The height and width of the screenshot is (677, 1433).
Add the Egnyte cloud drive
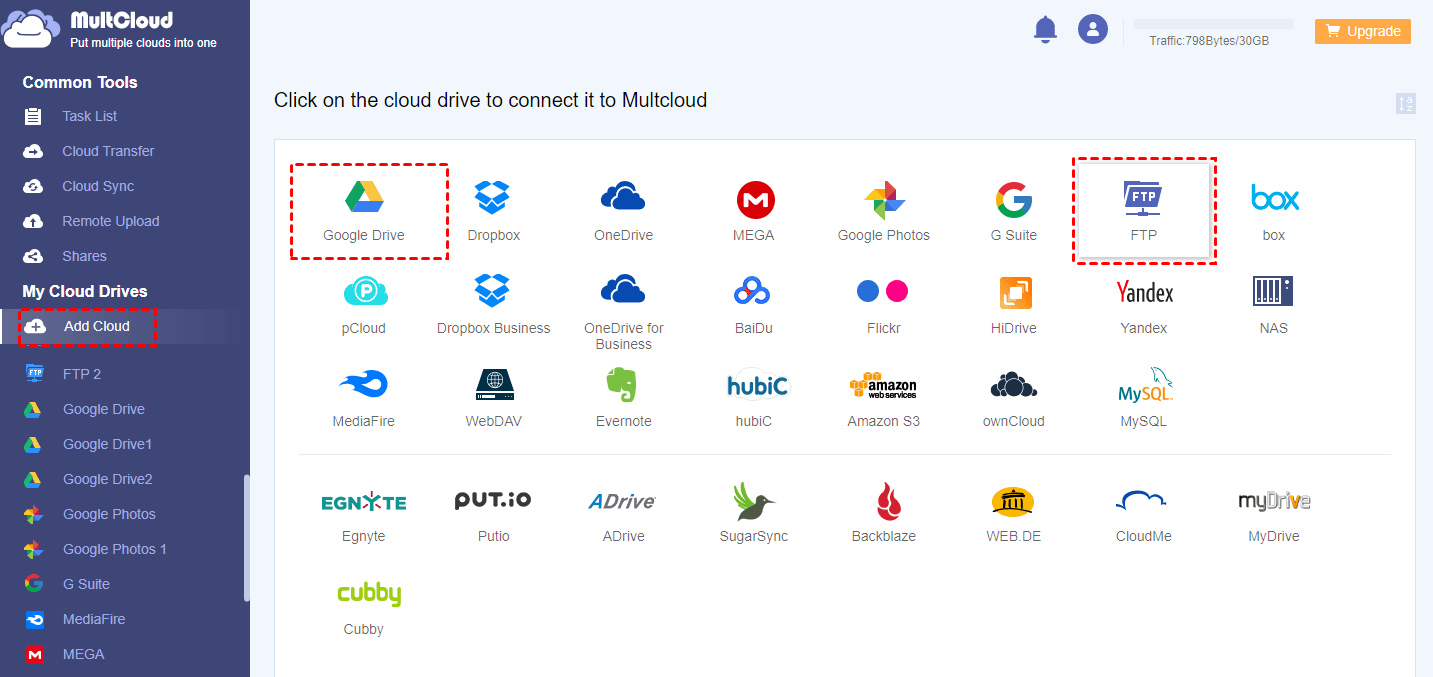[x=364, y=502]
